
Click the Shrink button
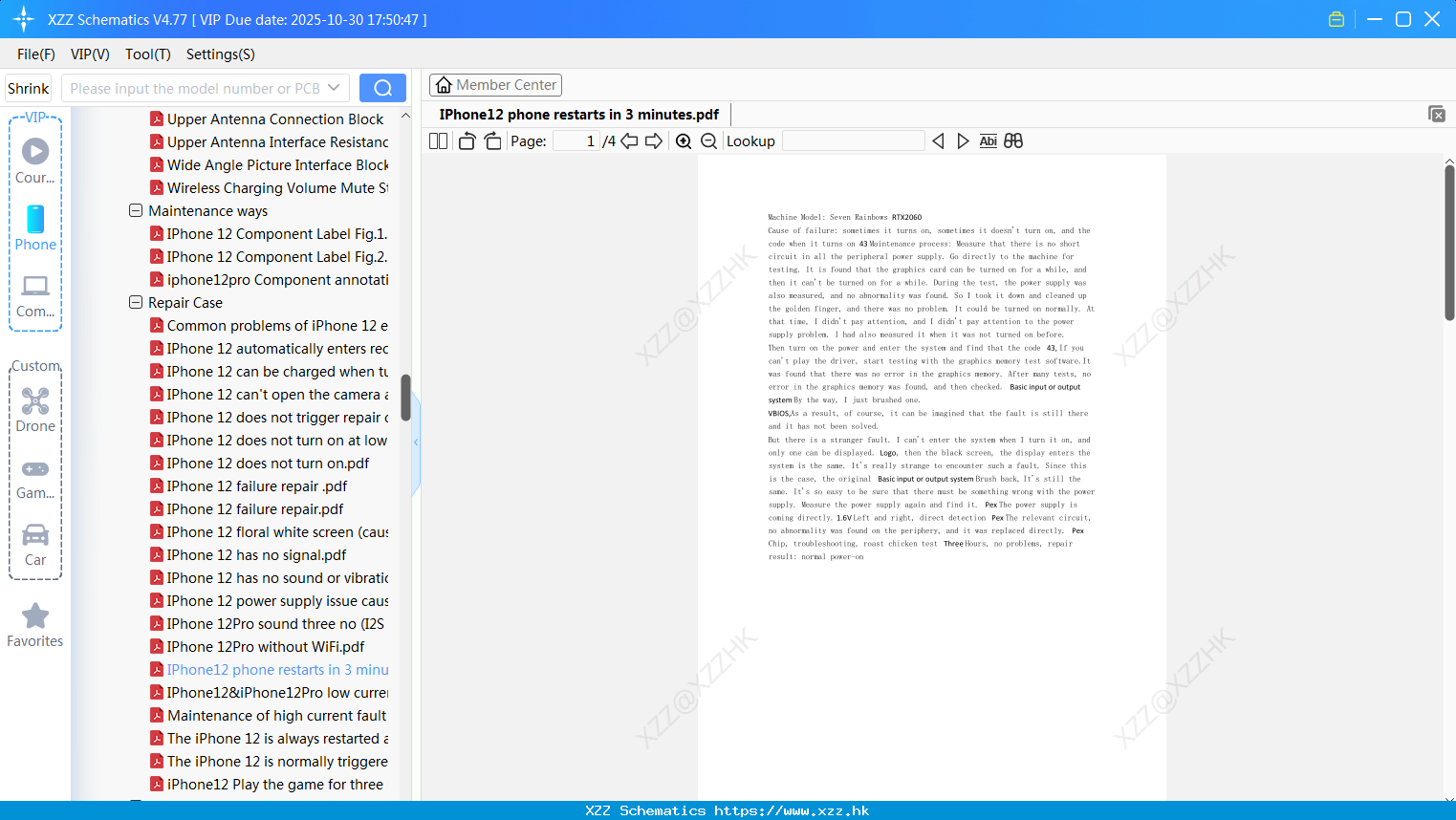(x=29, y=88)
